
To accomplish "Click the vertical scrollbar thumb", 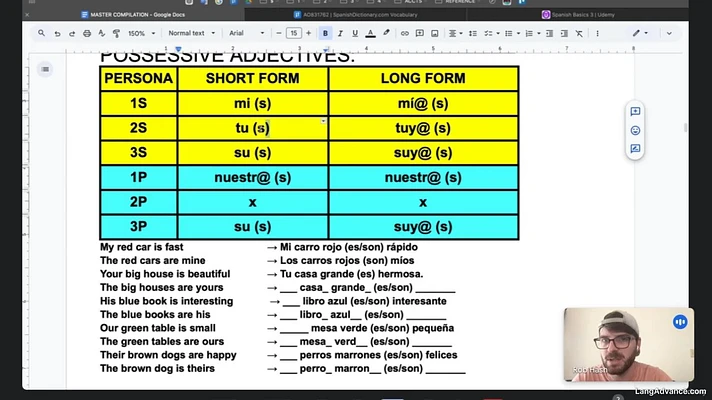I will coord(685,128).
